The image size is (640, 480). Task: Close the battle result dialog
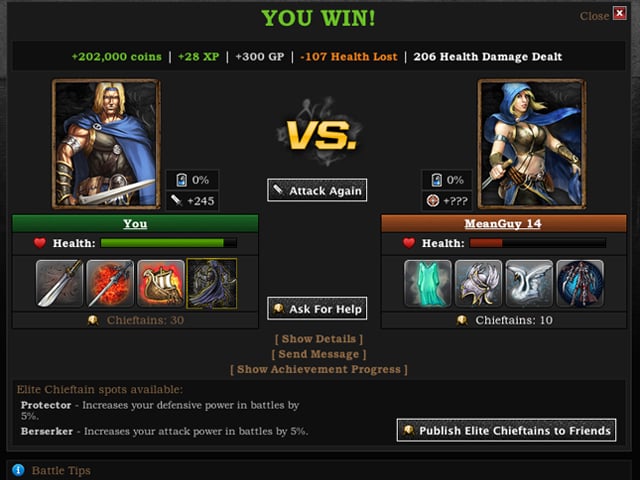[620, 13]
